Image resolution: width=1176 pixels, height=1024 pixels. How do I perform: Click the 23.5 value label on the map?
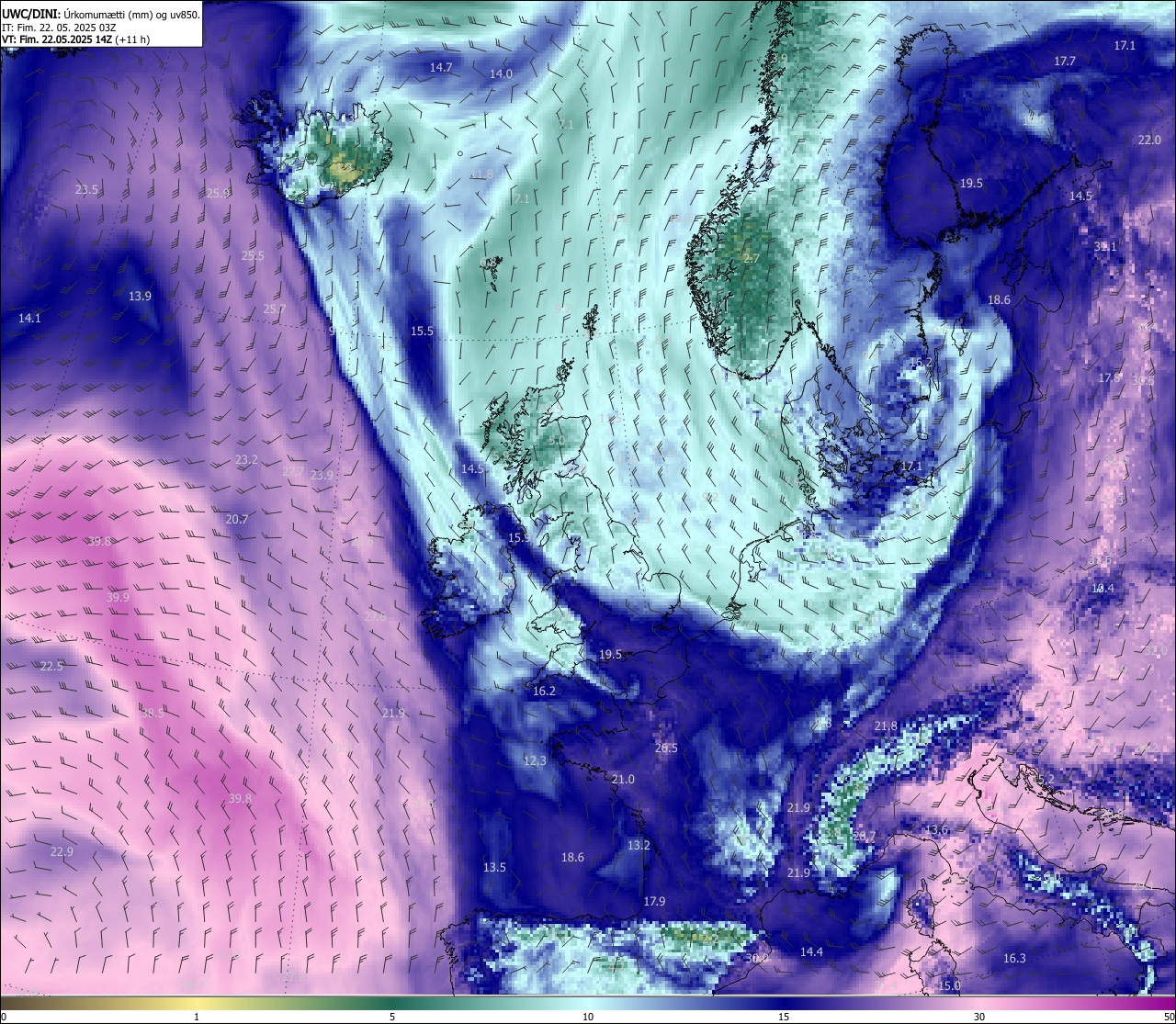point(86,190)
